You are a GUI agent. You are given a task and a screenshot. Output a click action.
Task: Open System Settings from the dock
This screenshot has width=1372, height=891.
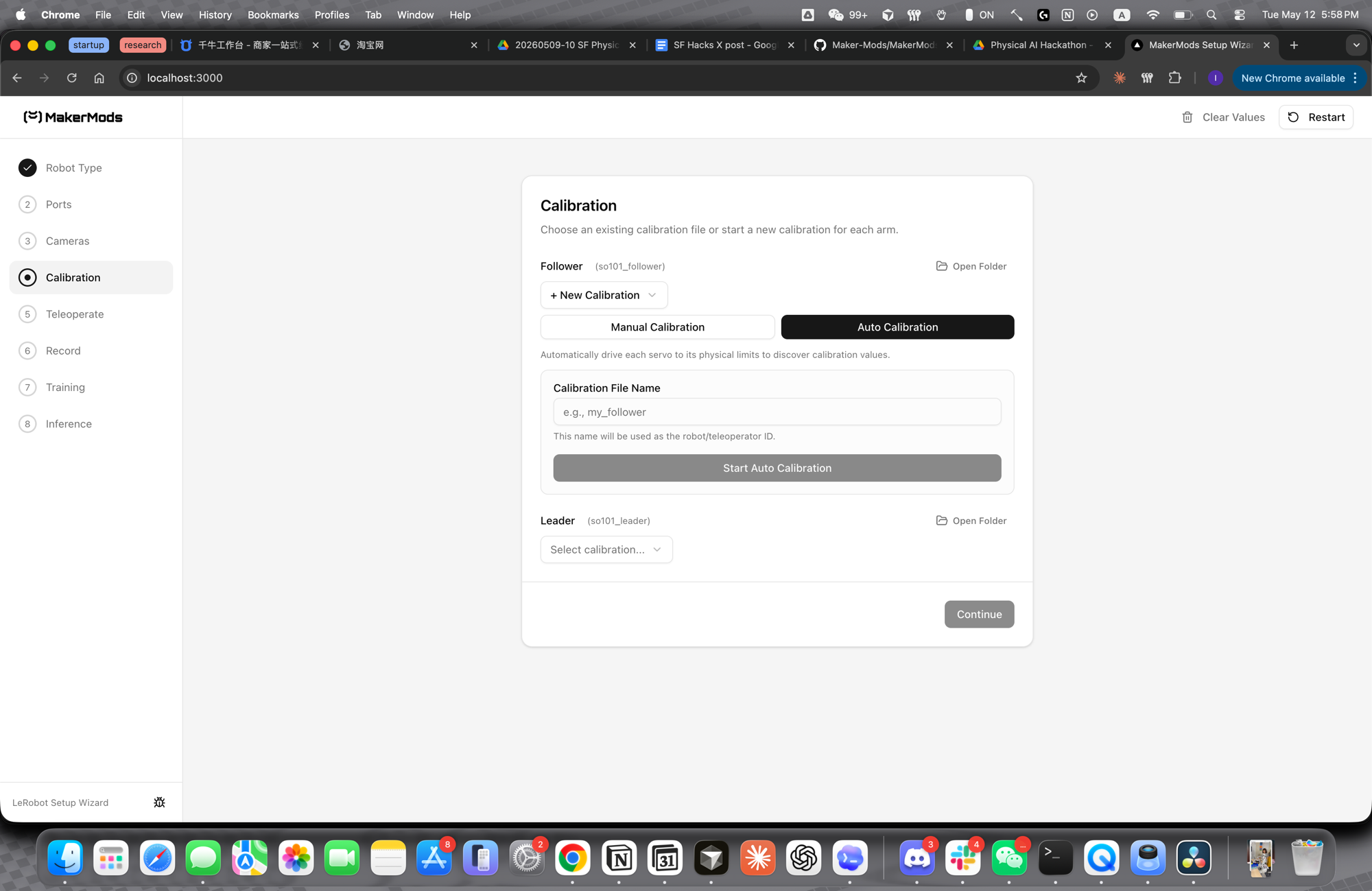pos(527,858)
